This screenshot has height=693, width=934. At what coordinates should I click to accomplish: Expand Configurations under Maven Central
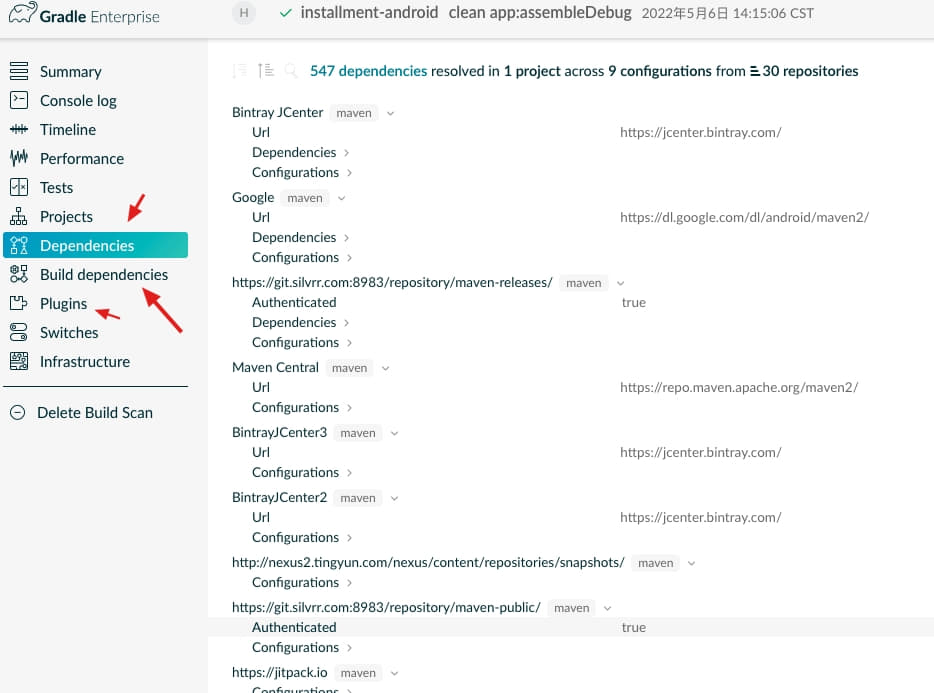(x=302, y=407)
